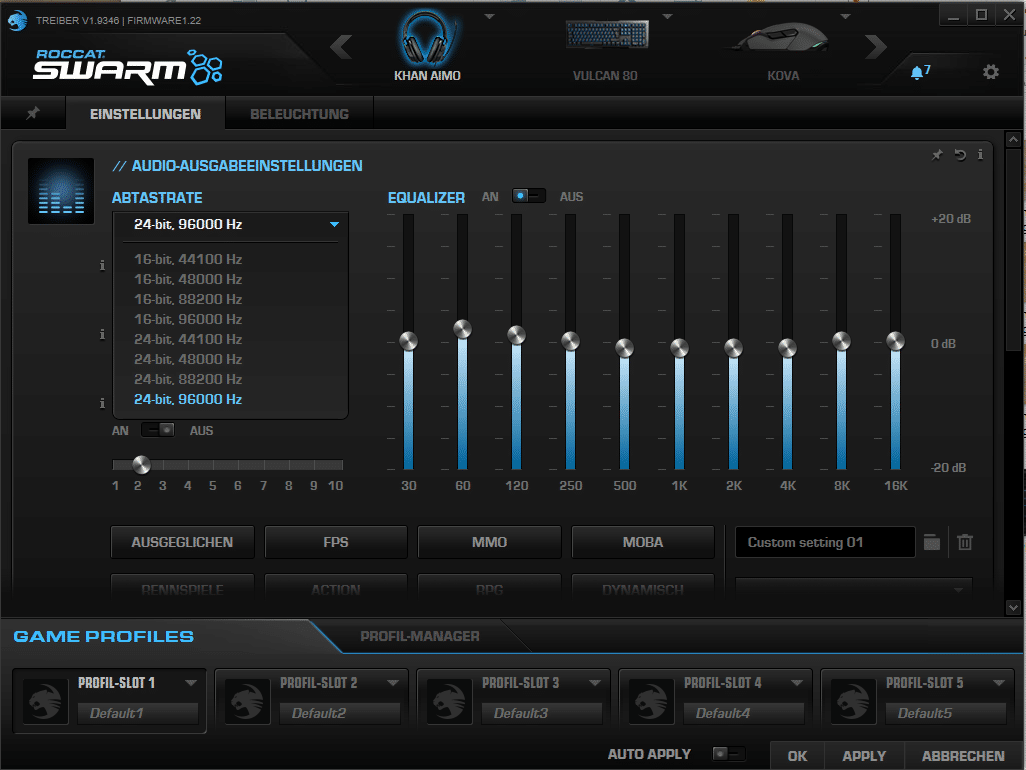1026x770 pixels.
Task: Open the folder icon beside Custom setting 01
Action: click(932, 542)
